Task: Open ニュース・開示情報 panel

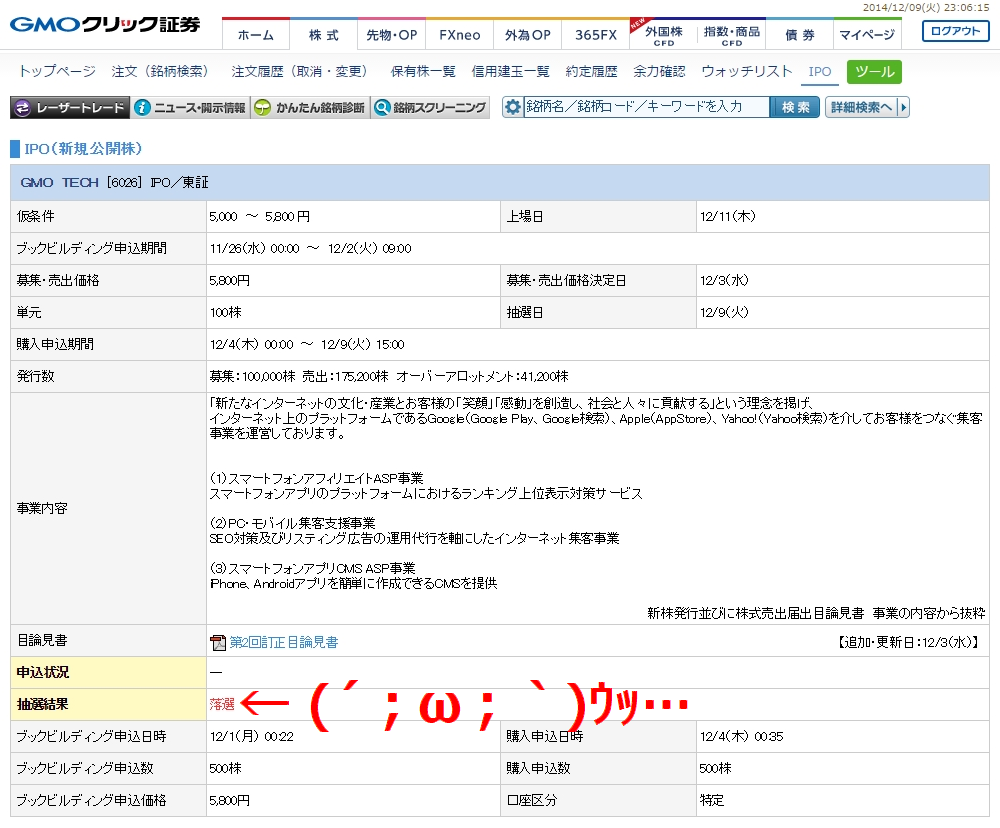Action: pyautogui.click(x=190, y=108)
